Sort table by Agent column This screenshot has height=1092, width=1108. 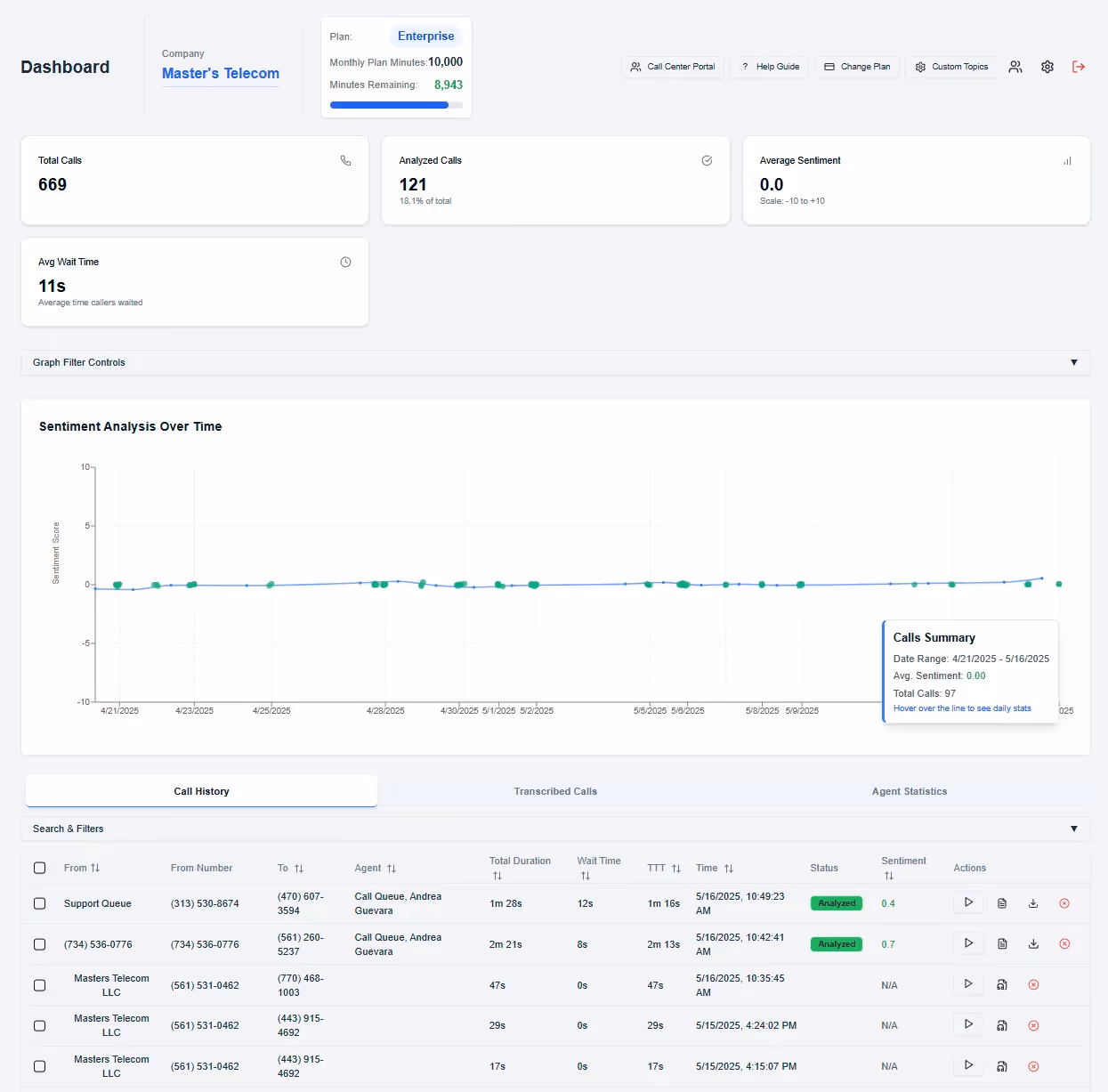[392, 869]
